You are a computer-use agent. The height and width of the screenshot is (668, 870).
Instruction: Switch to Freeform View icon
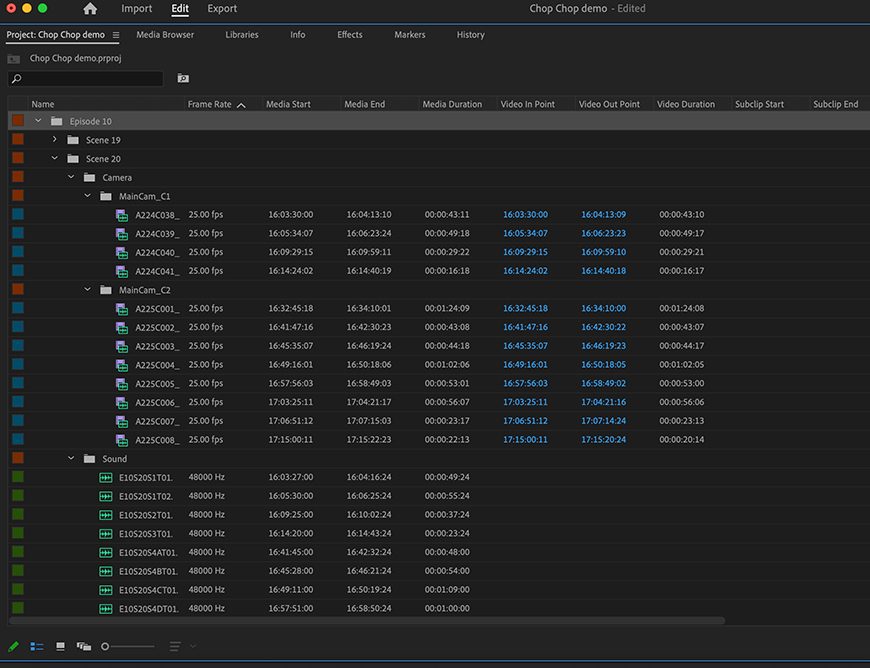click(84, 646)
